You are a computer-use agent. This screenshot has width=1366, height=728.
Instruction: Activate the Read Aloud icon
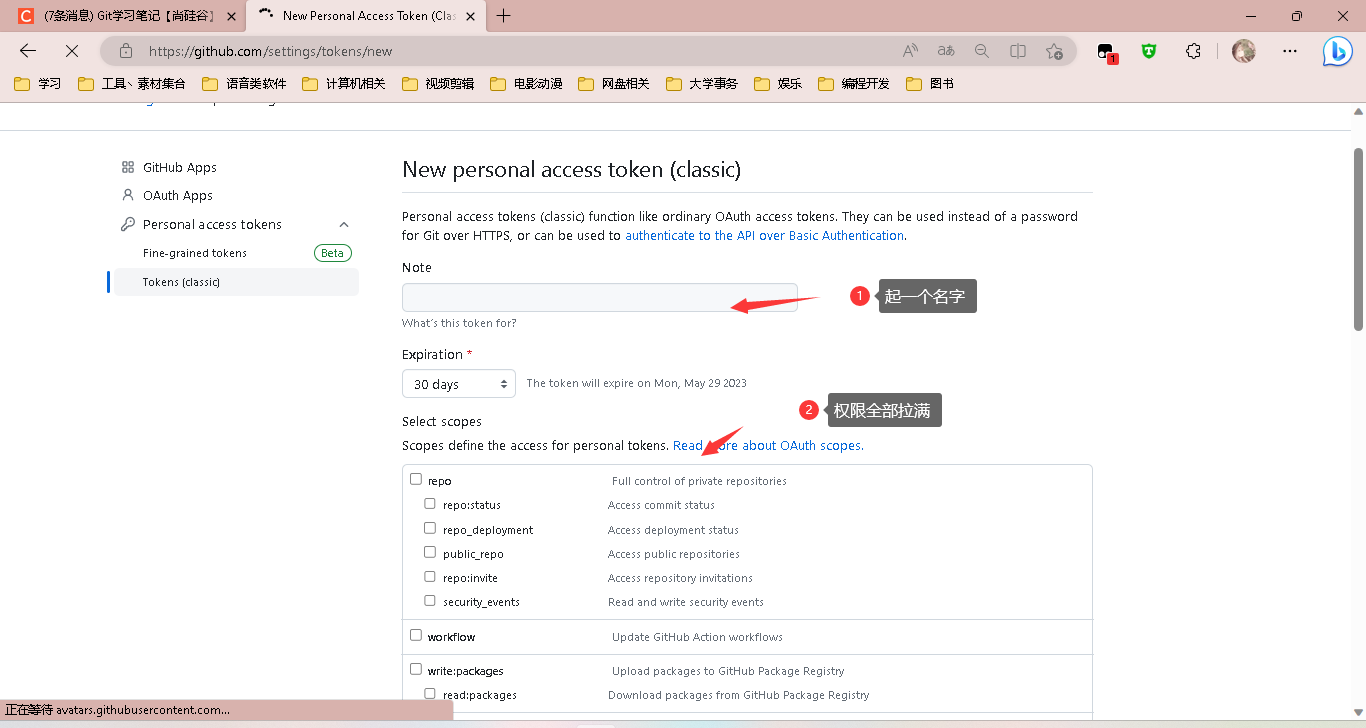coord(910,51)
